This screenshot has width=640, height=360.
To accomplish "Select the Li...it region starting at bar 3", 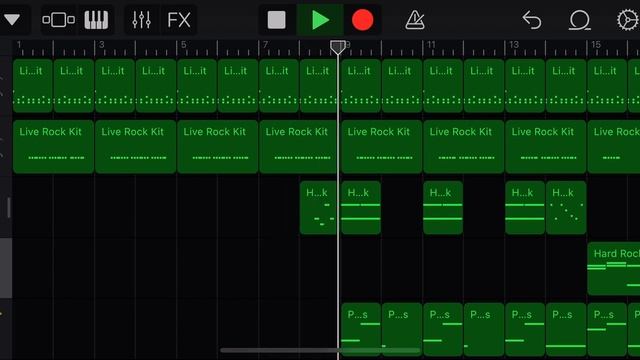I will tap(115, 86).
